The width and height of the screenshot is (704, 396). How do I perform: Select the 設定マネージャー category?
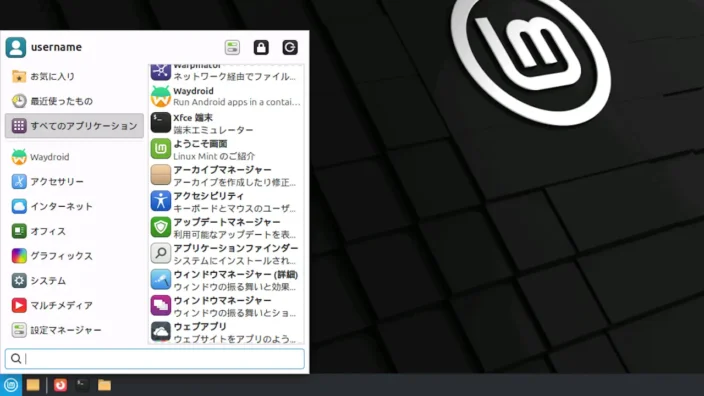click(74, 330)
